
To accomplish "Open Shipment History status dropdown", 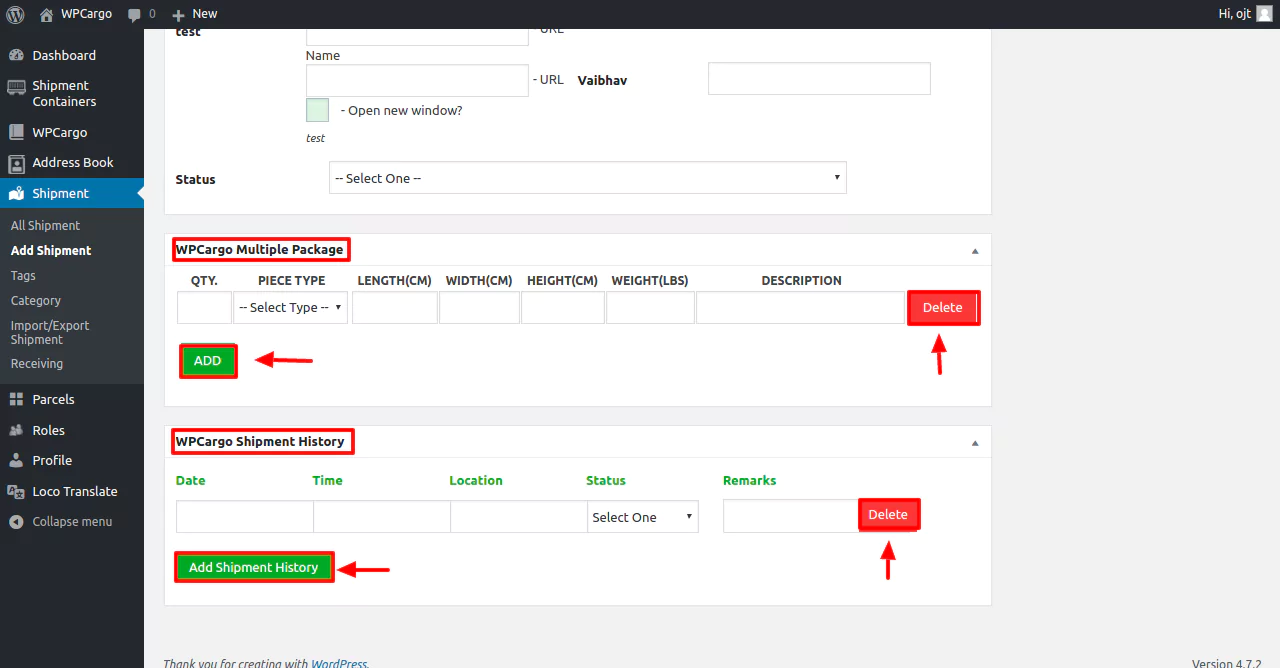I will (x=642, y=517).
